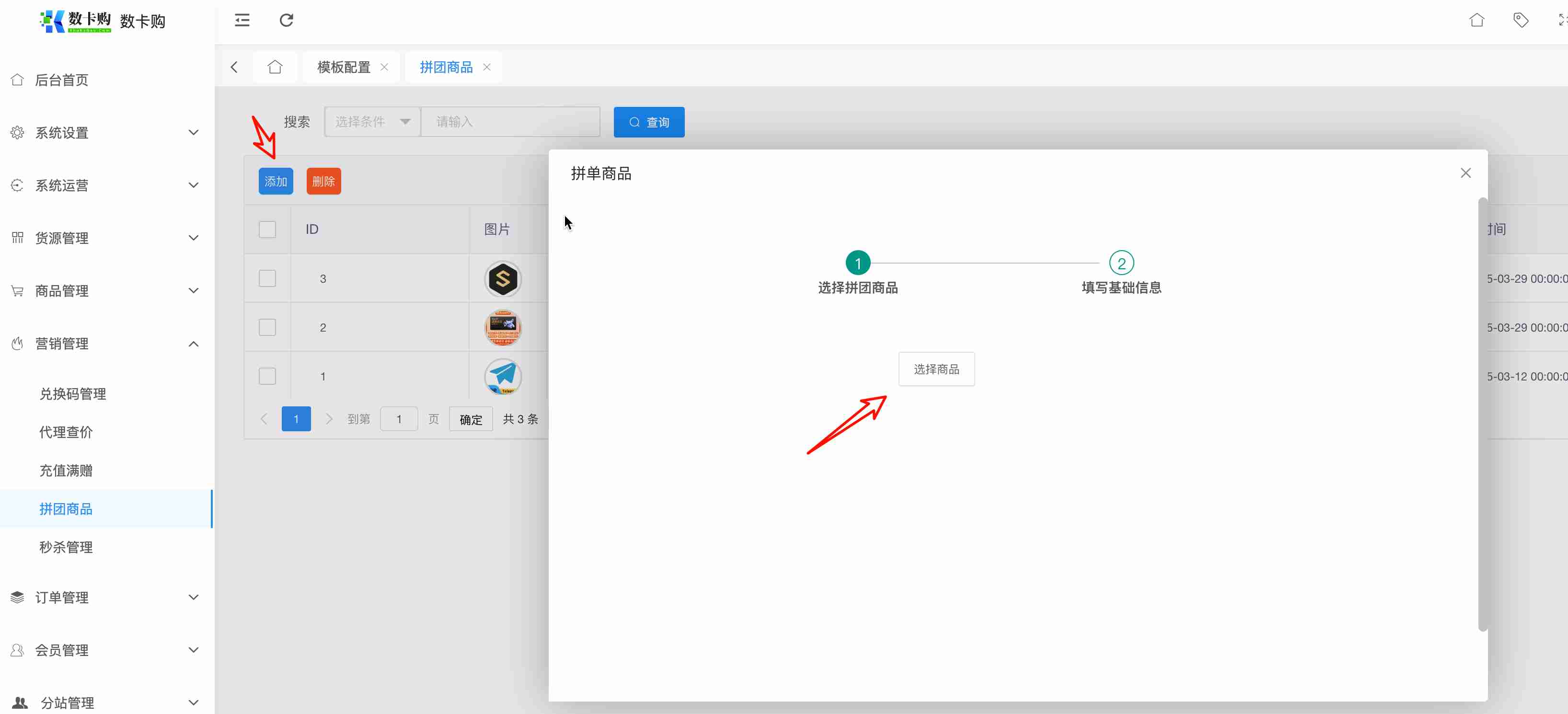Click the tag icon at top right
1568x714 pixels.
click(x=1521, y=21)
